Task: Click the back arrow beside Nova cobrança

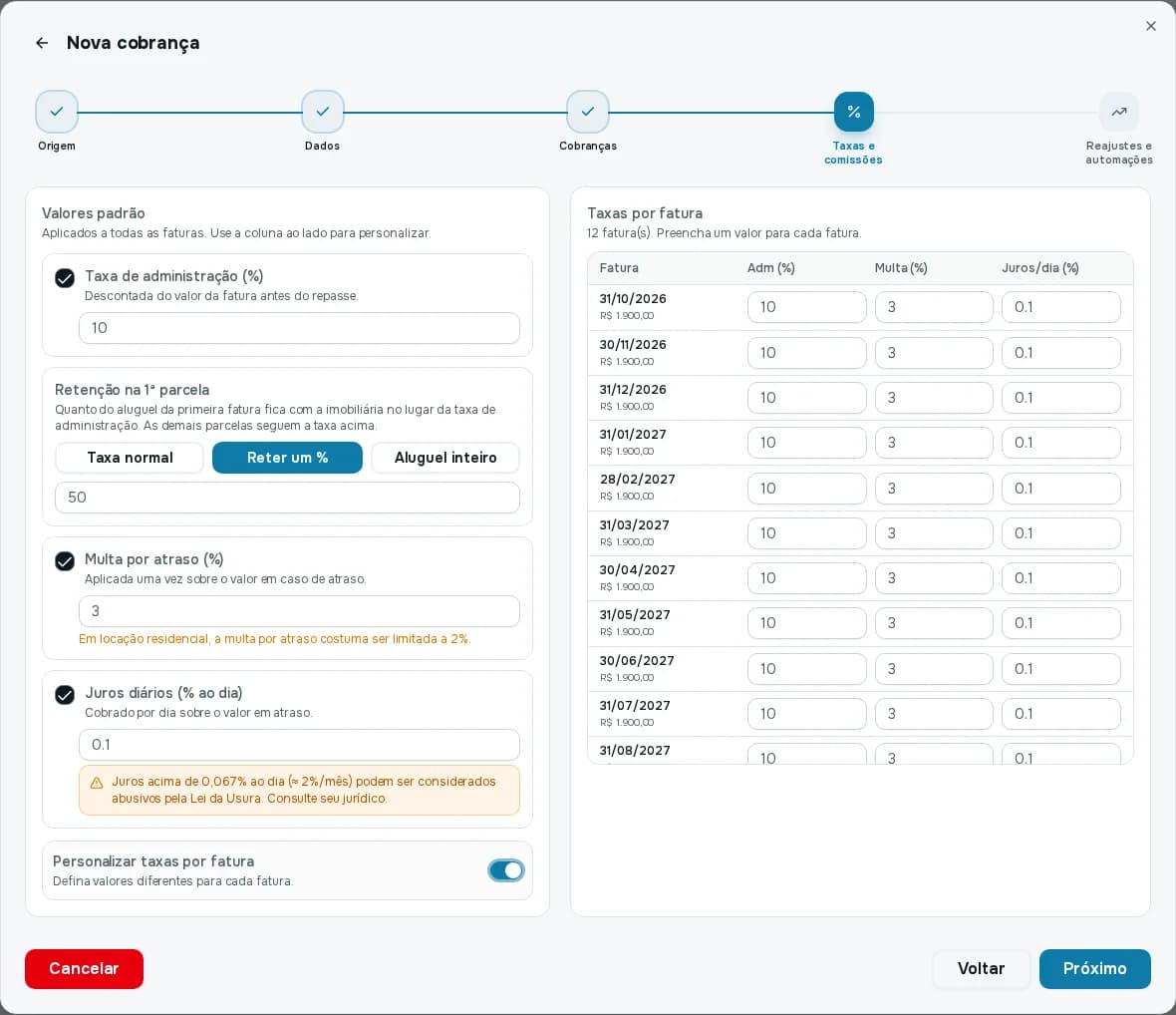Action: pyautogui.click(x=42, y=43)
